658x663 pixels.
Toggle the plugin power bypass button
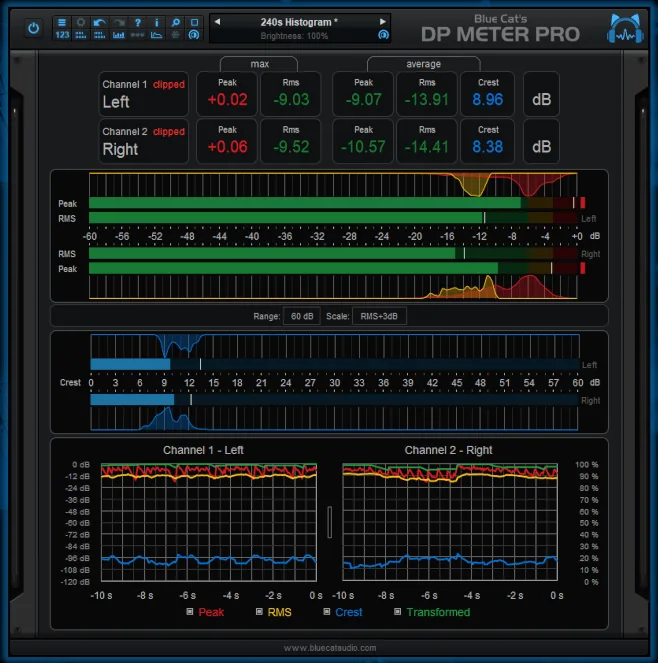[33, 28]
